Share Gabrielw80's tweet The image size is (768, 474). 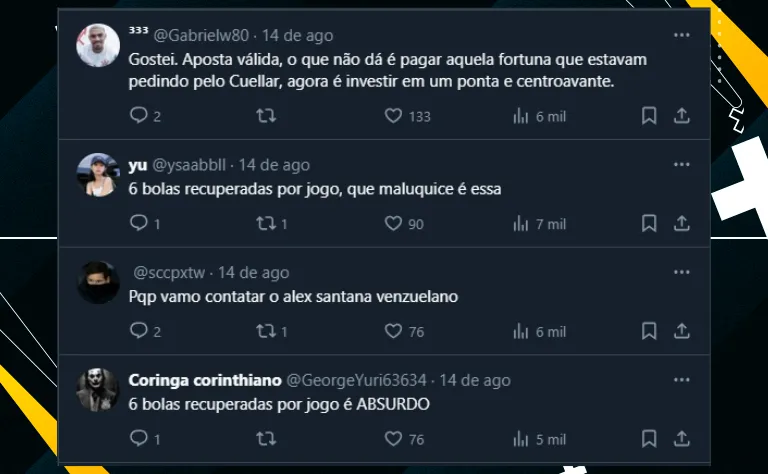(682, 116)
